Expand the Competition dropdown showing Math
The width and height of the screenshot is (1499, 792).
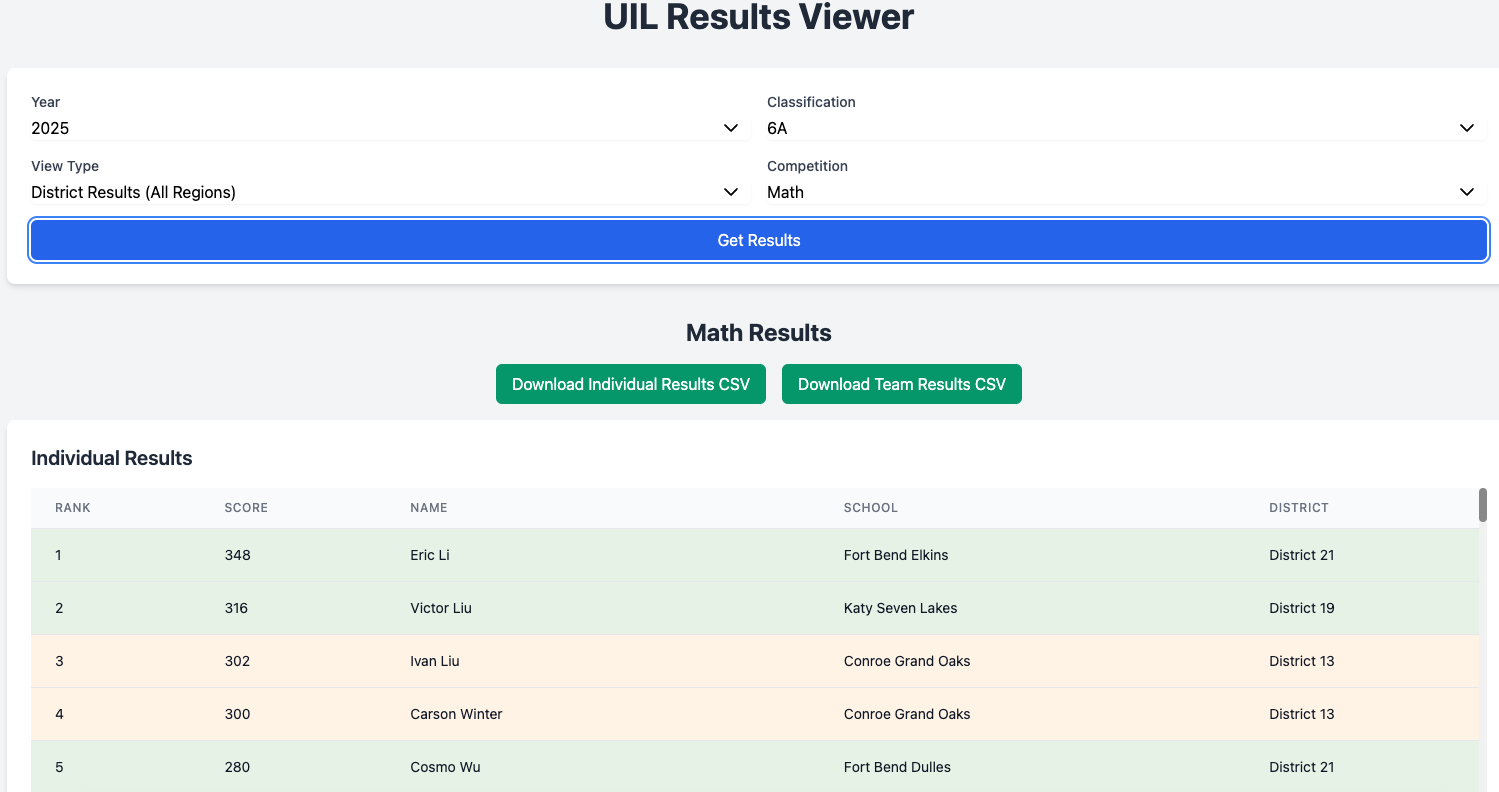click(1126, 192)
